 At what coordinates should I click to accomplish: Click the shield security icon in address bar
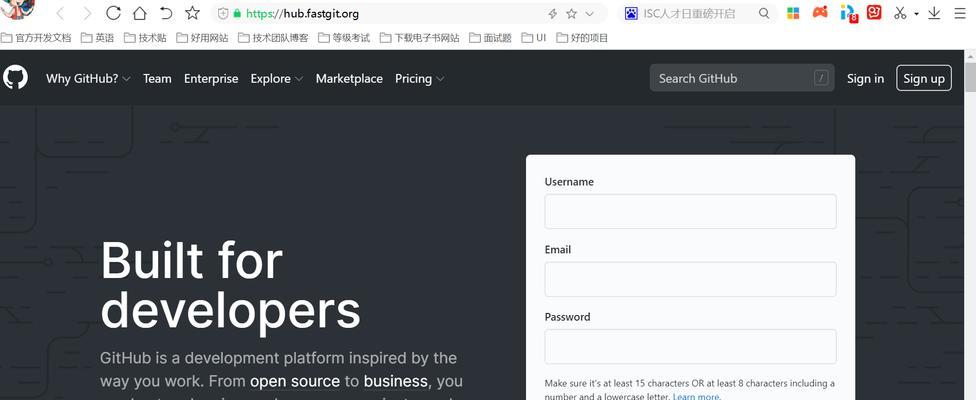223,14
